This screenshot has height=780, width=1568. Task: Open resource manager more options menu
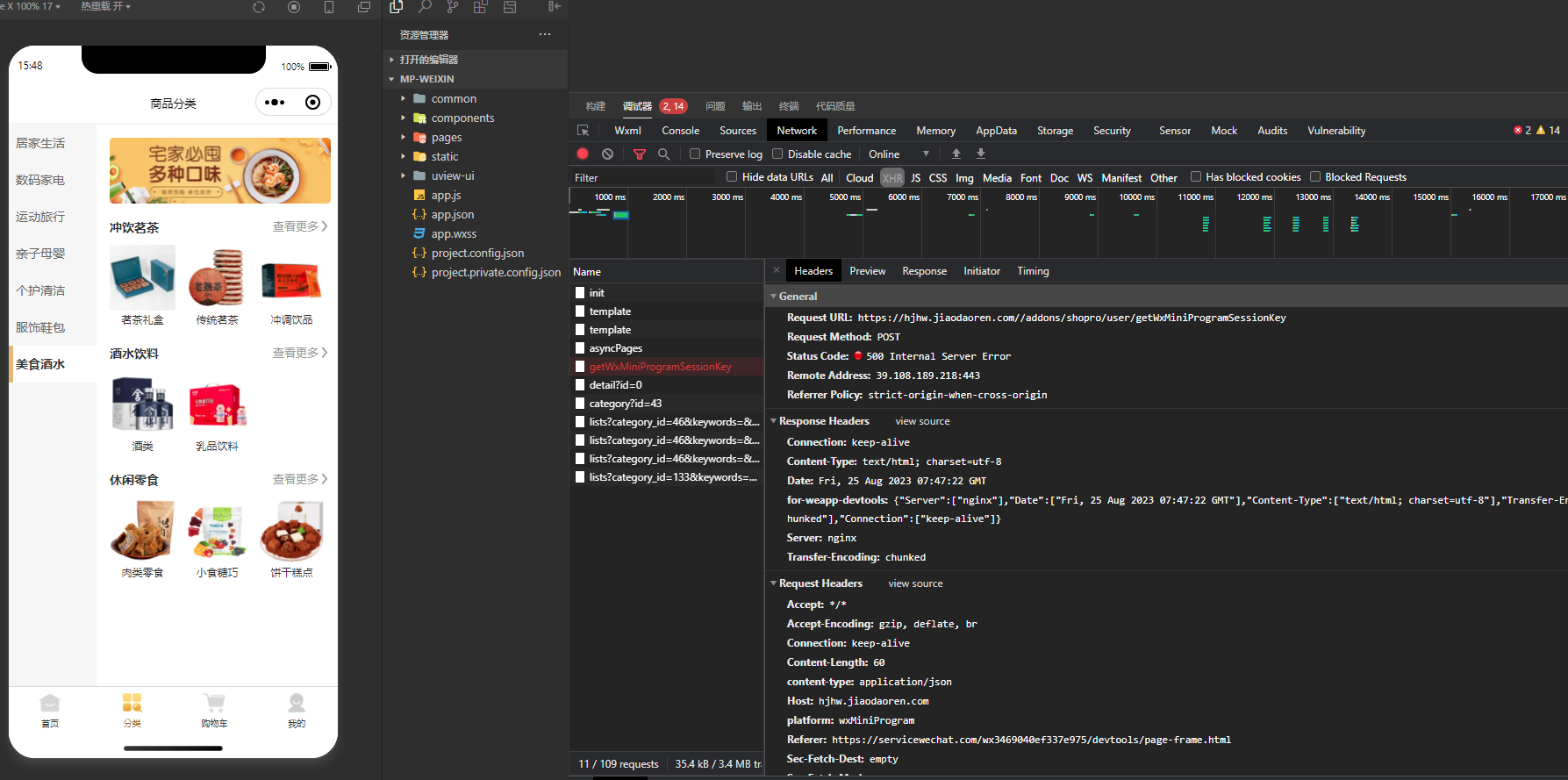(x=545, y=34)
